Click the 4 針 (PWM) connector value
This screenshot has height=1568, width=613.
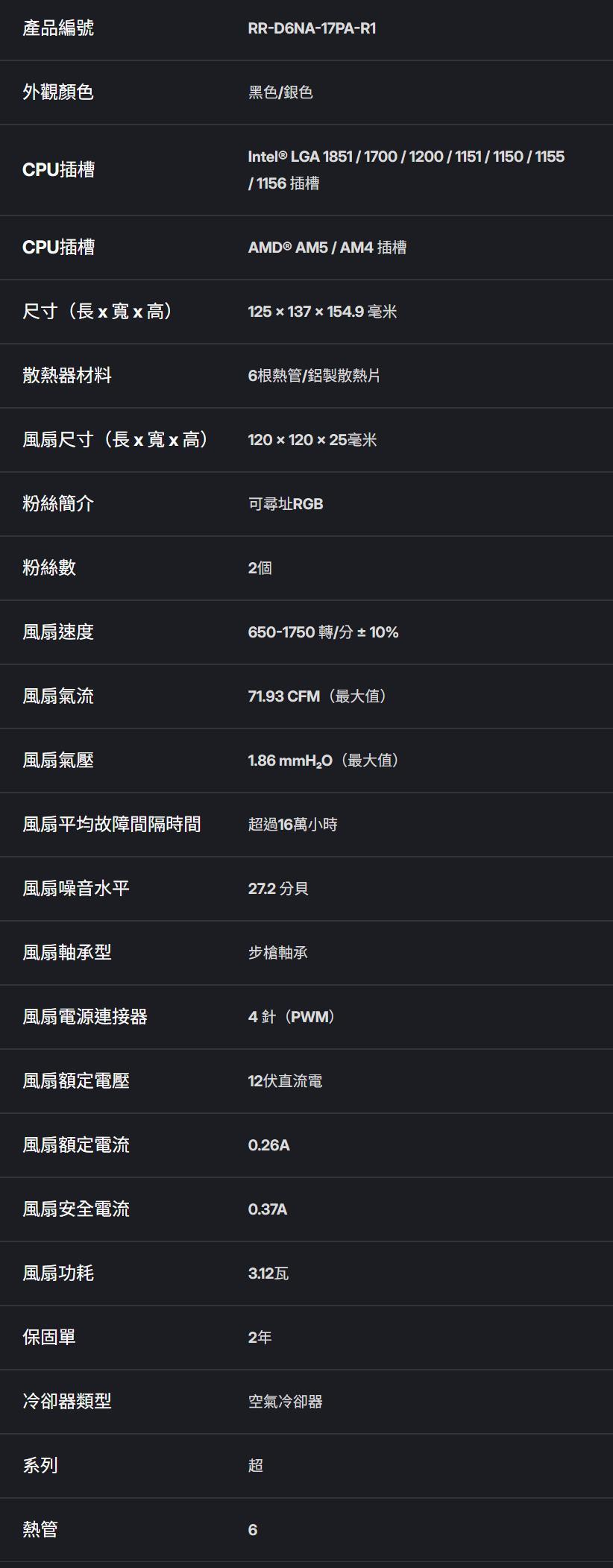click(x=291, y=1017)
